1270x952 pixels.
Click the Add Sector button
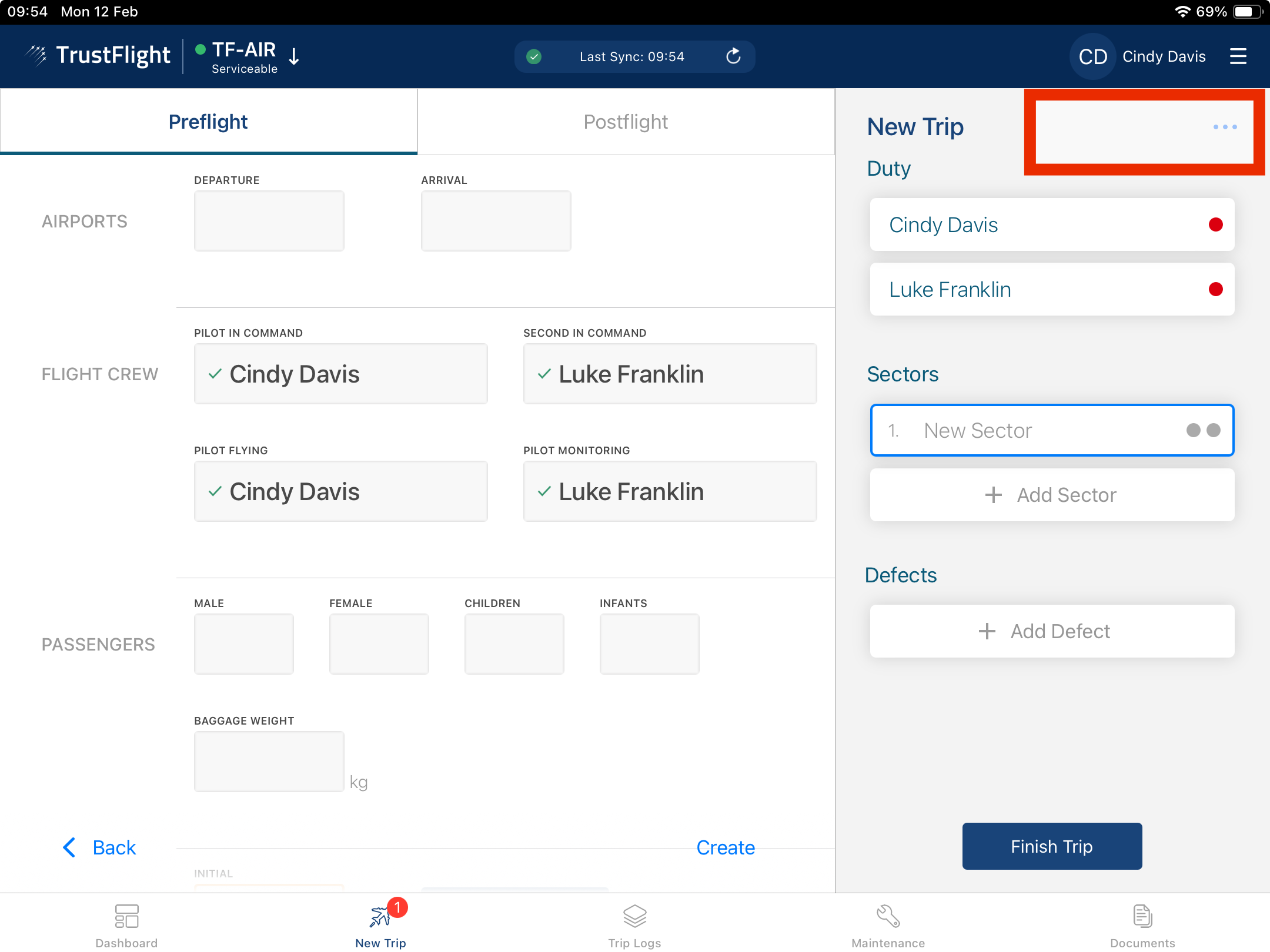pos(1052,495)
